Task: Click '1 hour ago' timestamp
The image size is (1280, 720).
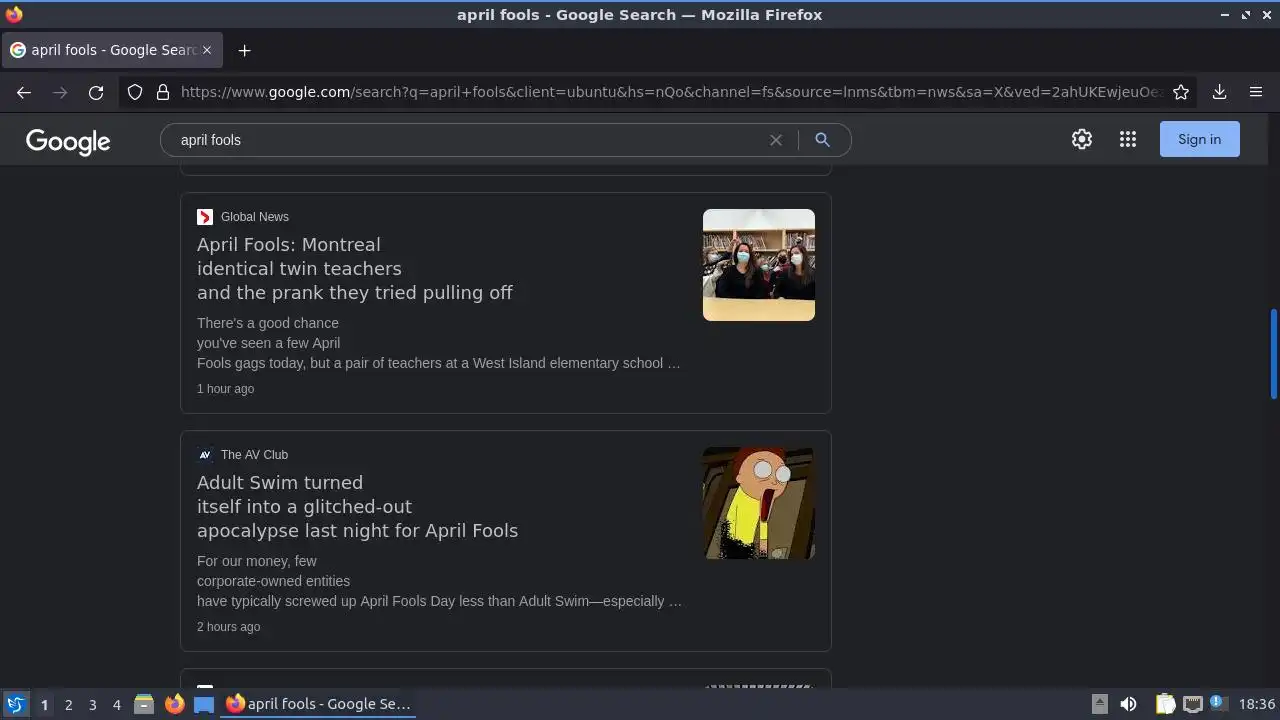Action: 225,389
